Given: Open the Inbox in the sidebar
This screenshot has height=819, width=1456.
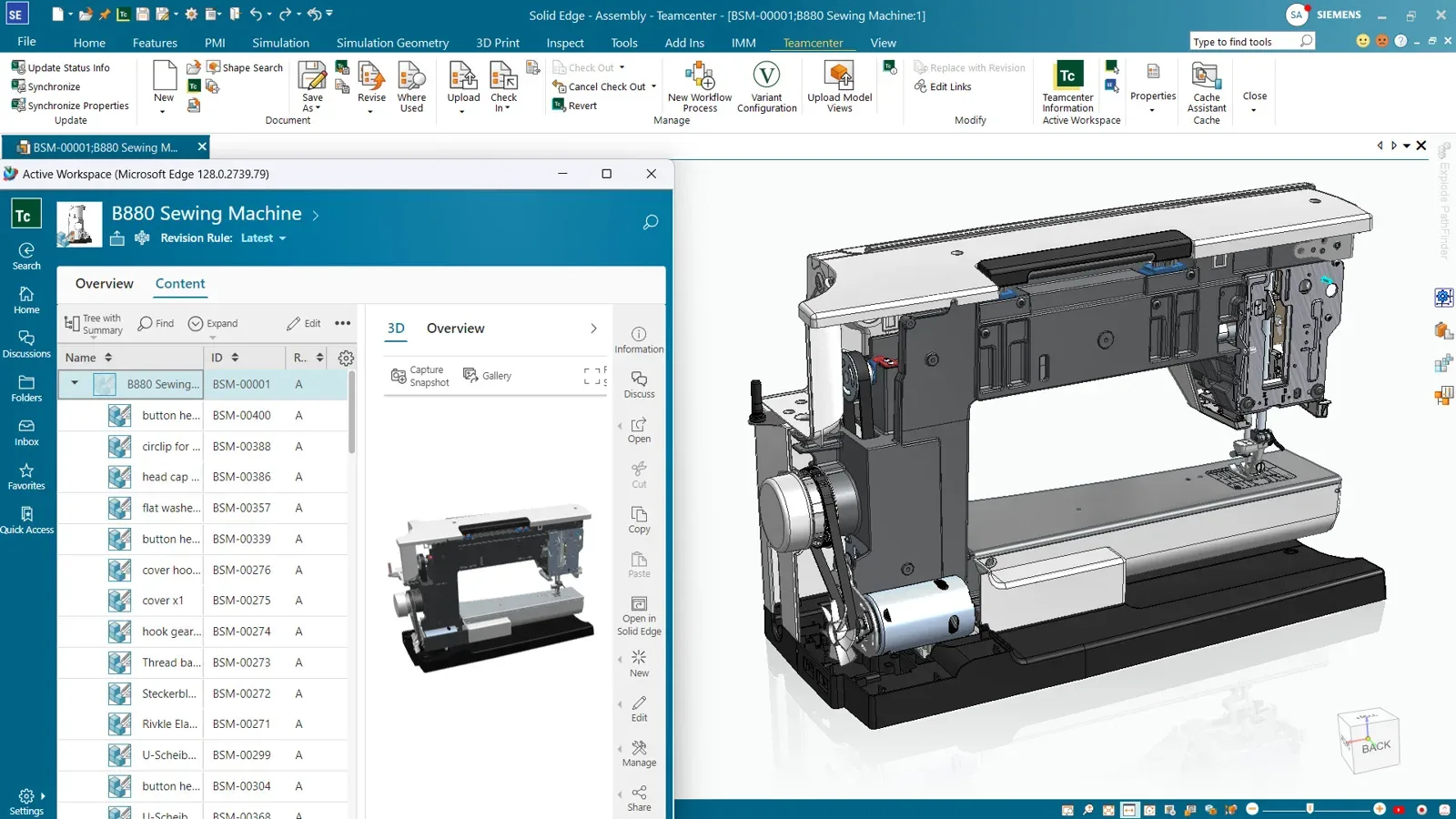Looking at the screenshot, I should click(26, 432).
